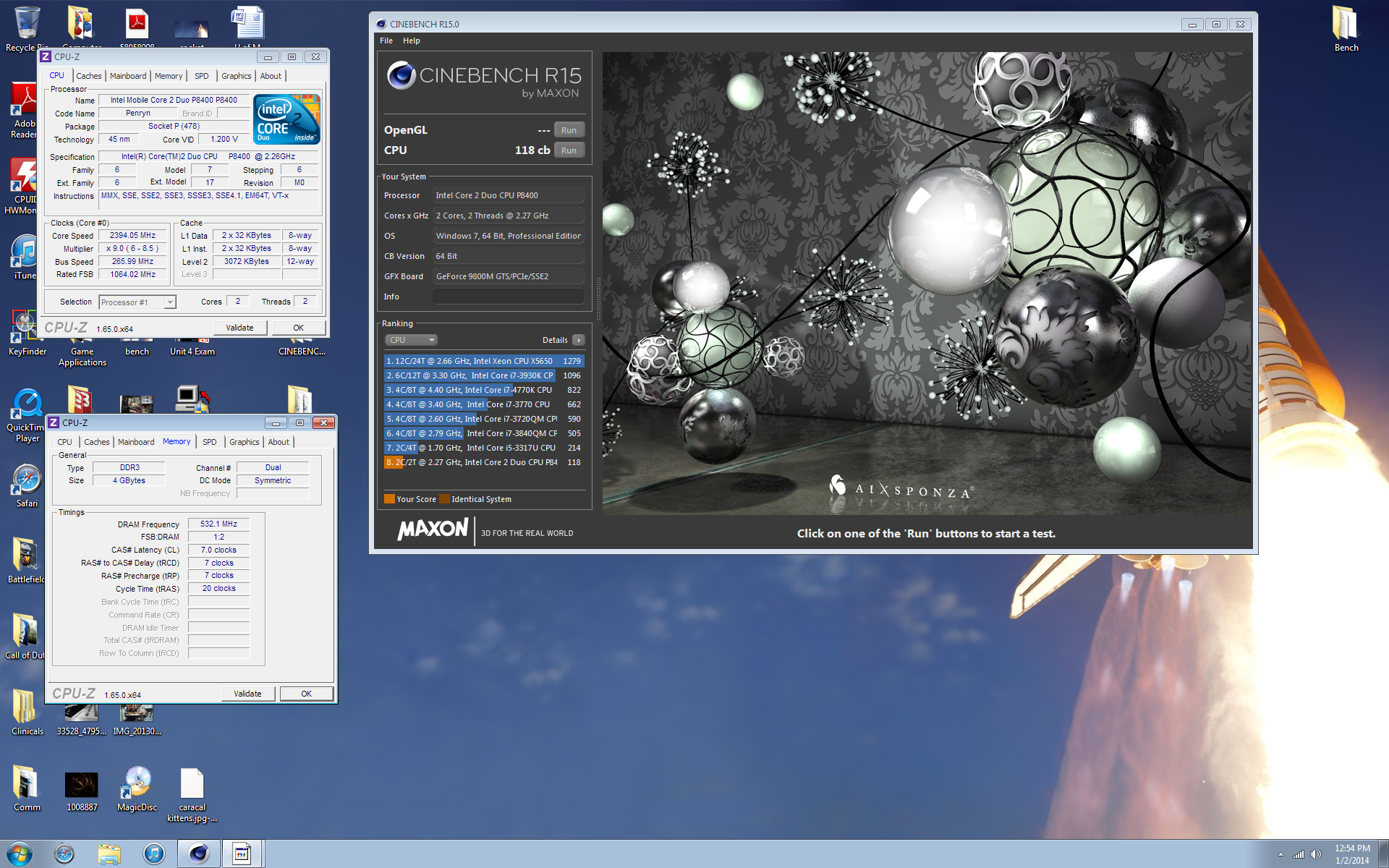Screen dimensions: 1389x868
Task: Open the Safari desktop shortcut
Action: coord(27,486)
